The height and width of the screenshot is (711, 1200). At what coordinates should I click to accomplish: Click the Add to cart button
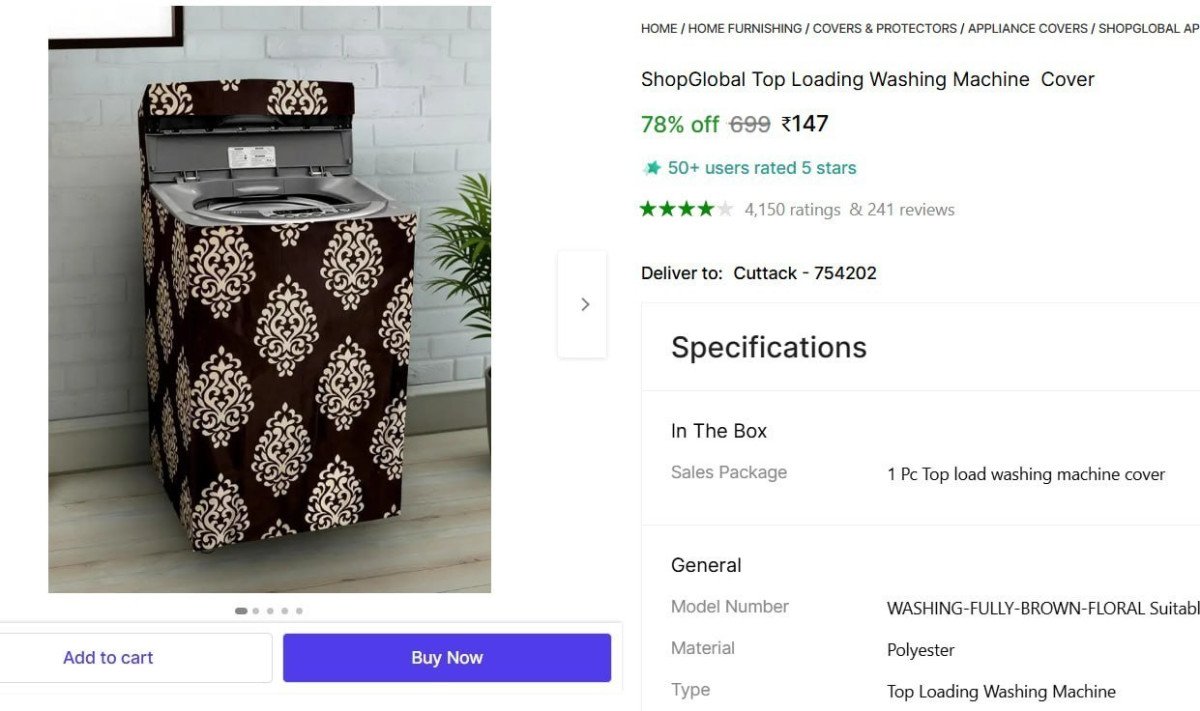[108, 657]
